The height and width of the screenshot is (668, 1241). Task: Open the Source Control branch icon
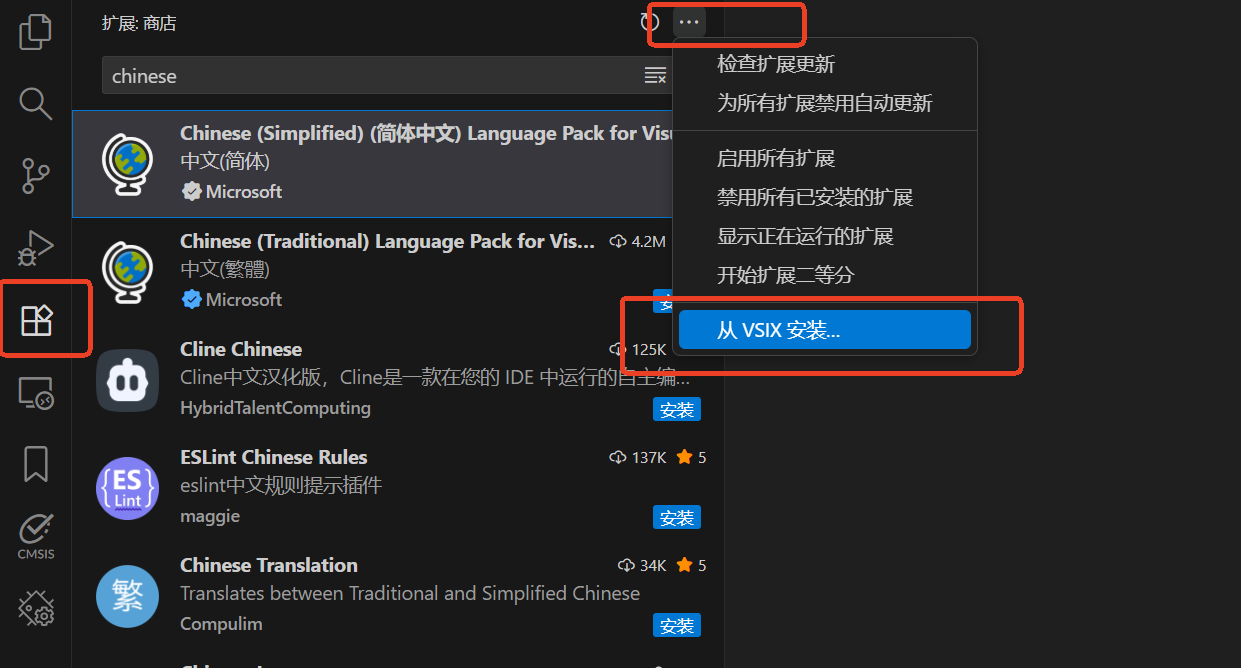(x=36, y=174)
